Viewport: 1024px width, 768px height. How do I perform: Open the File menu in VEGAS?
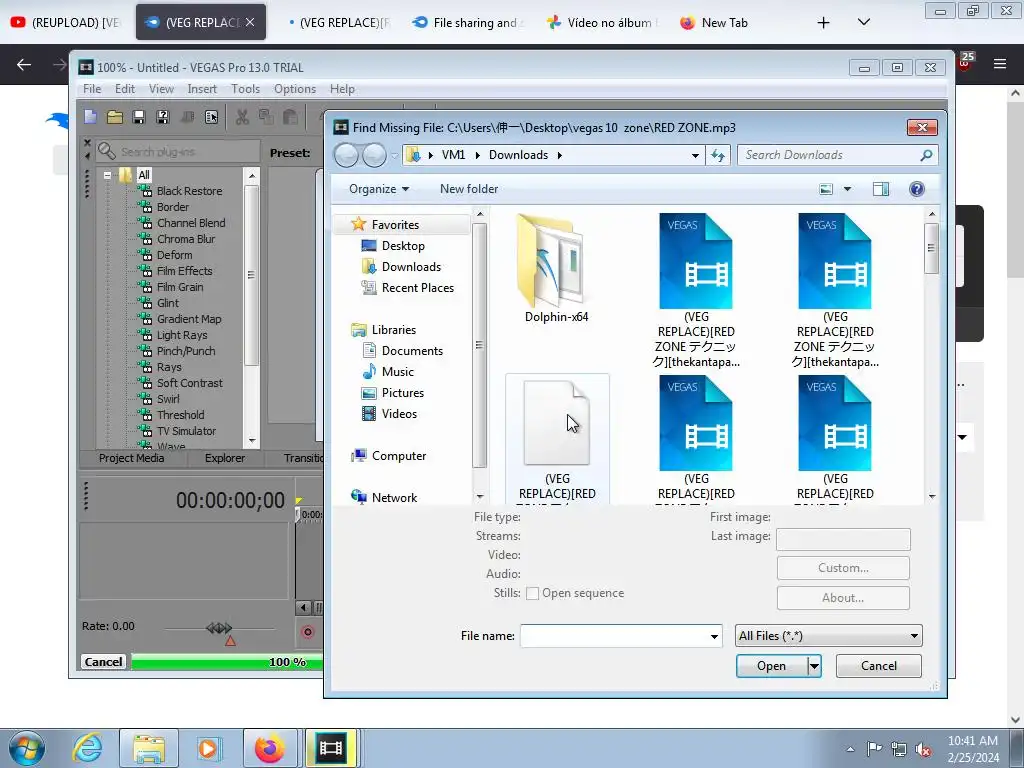coord(91,89)
